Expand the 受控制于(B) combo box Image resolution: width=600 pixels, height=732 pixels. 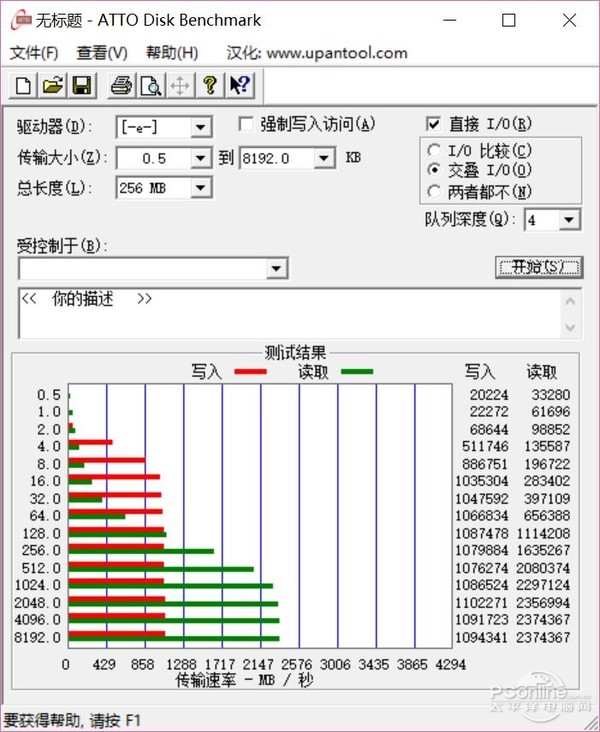(276, 268)
